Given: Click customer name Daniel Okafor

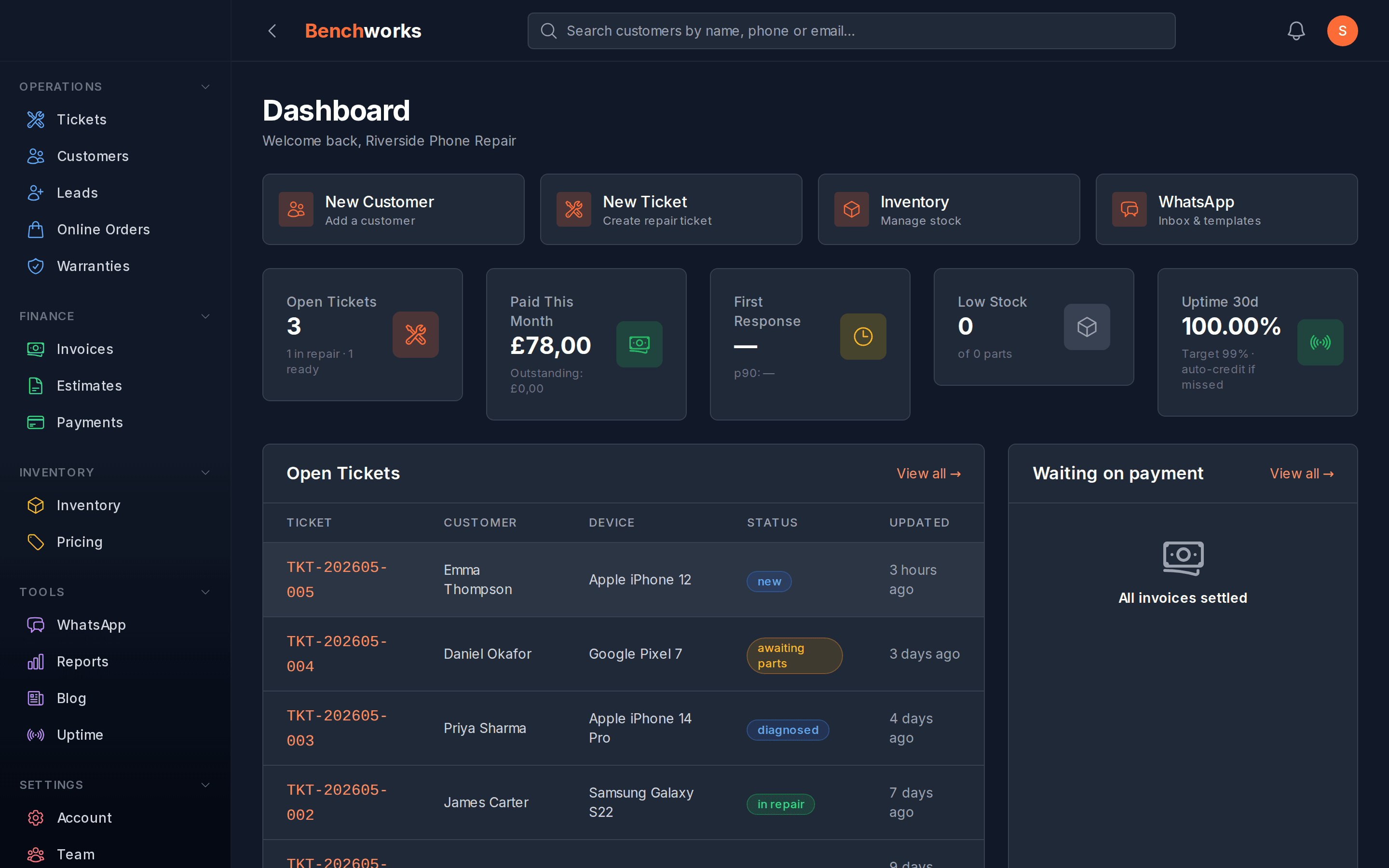Looking at the screenshot, I should click(487, 654).
